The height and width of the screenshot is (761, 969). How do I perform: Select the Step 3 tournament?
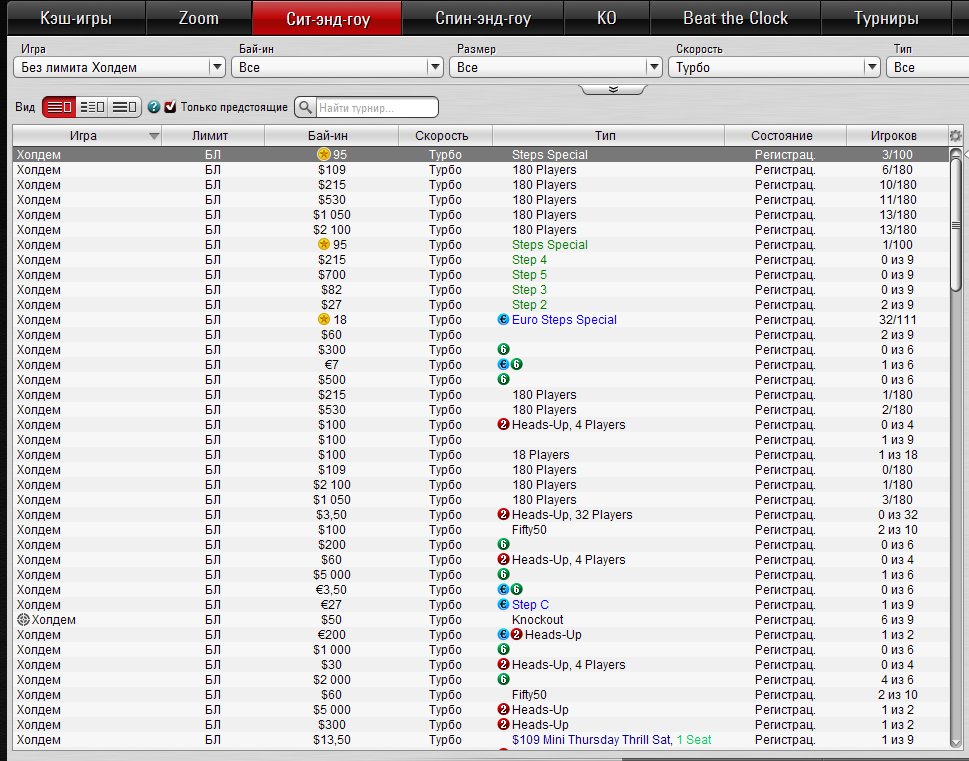click(481, 289)
